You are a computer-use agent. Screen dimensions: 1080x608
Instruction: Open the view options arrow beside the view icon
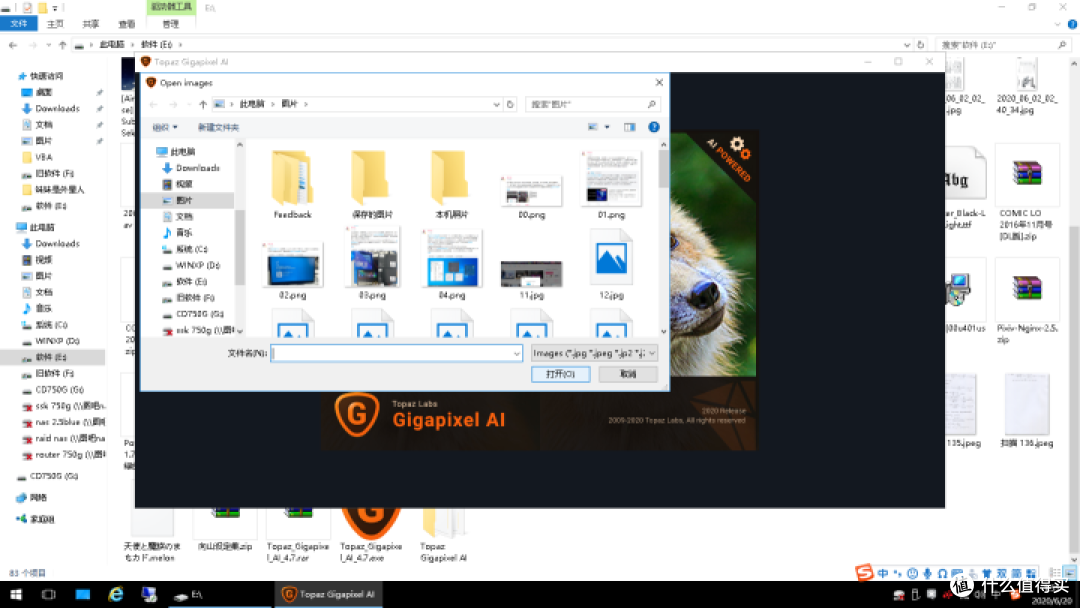[607, 127]
